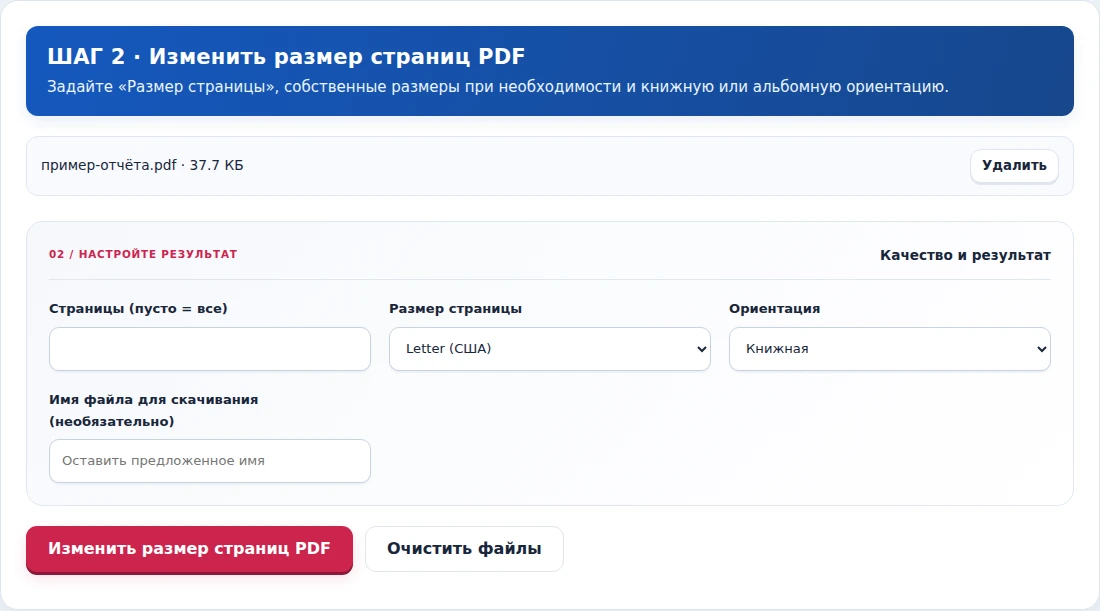Click the Ориентация label
This screenshot has height=611, width=1100.
tap(774, 309)
